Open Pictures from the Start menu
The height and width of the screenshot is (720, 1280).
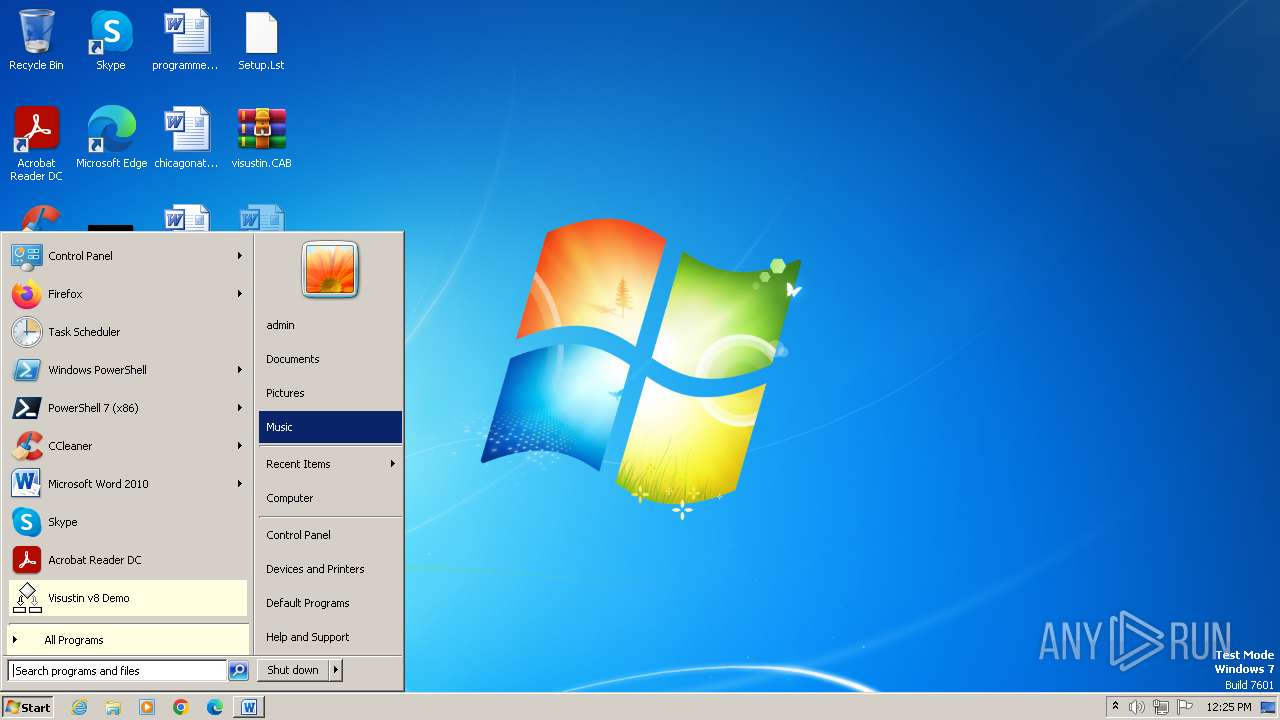click(330, 393)
